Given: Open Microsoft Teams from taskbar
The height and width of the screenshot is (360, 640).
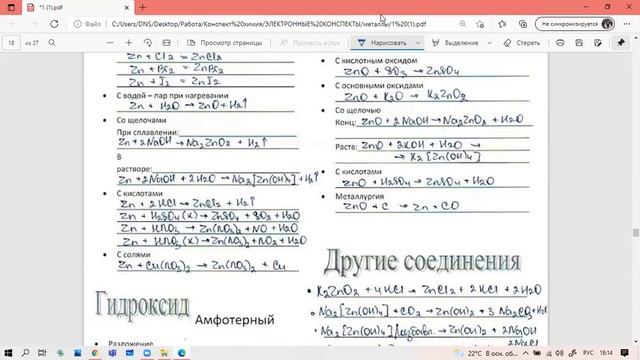Looking at the screenshot, I should [112, 353].
